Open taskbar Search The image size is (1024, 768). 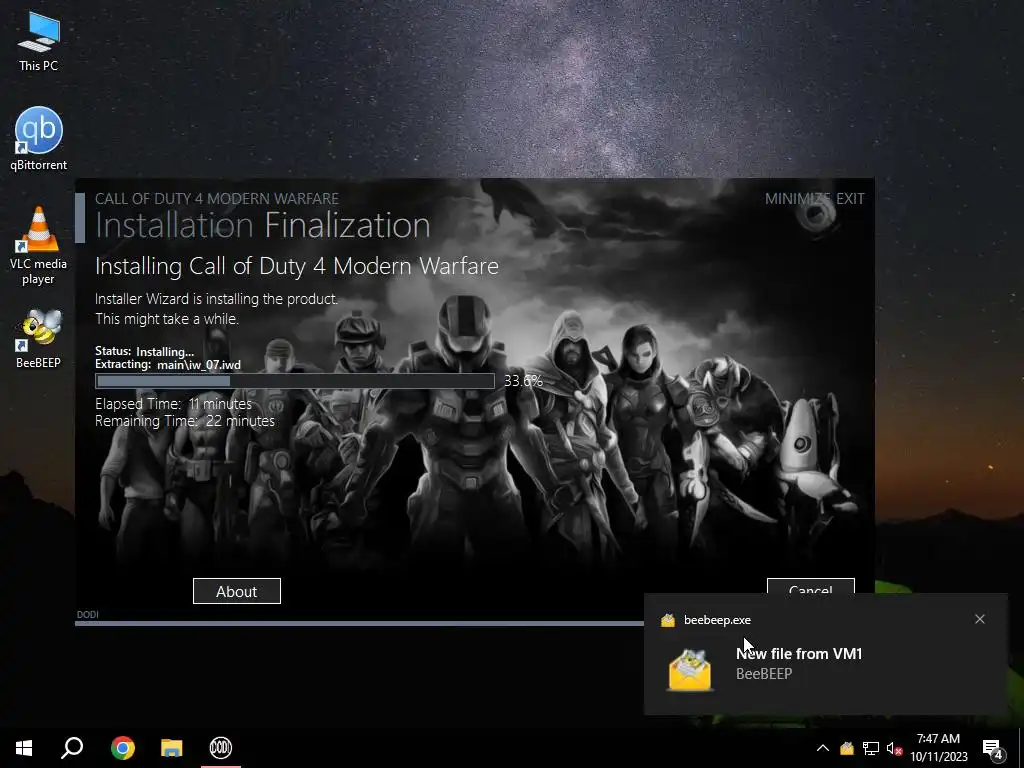pos(72,748)
